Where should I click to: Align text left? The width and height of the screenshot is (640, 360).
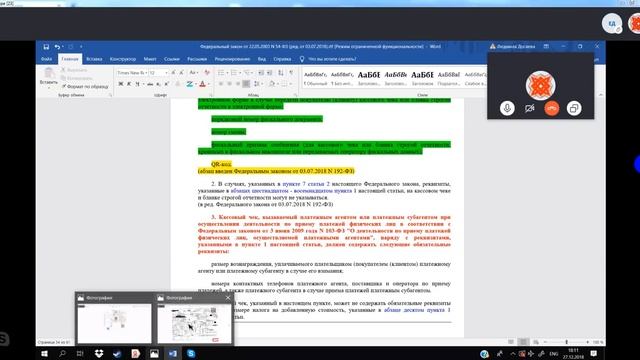221,84
